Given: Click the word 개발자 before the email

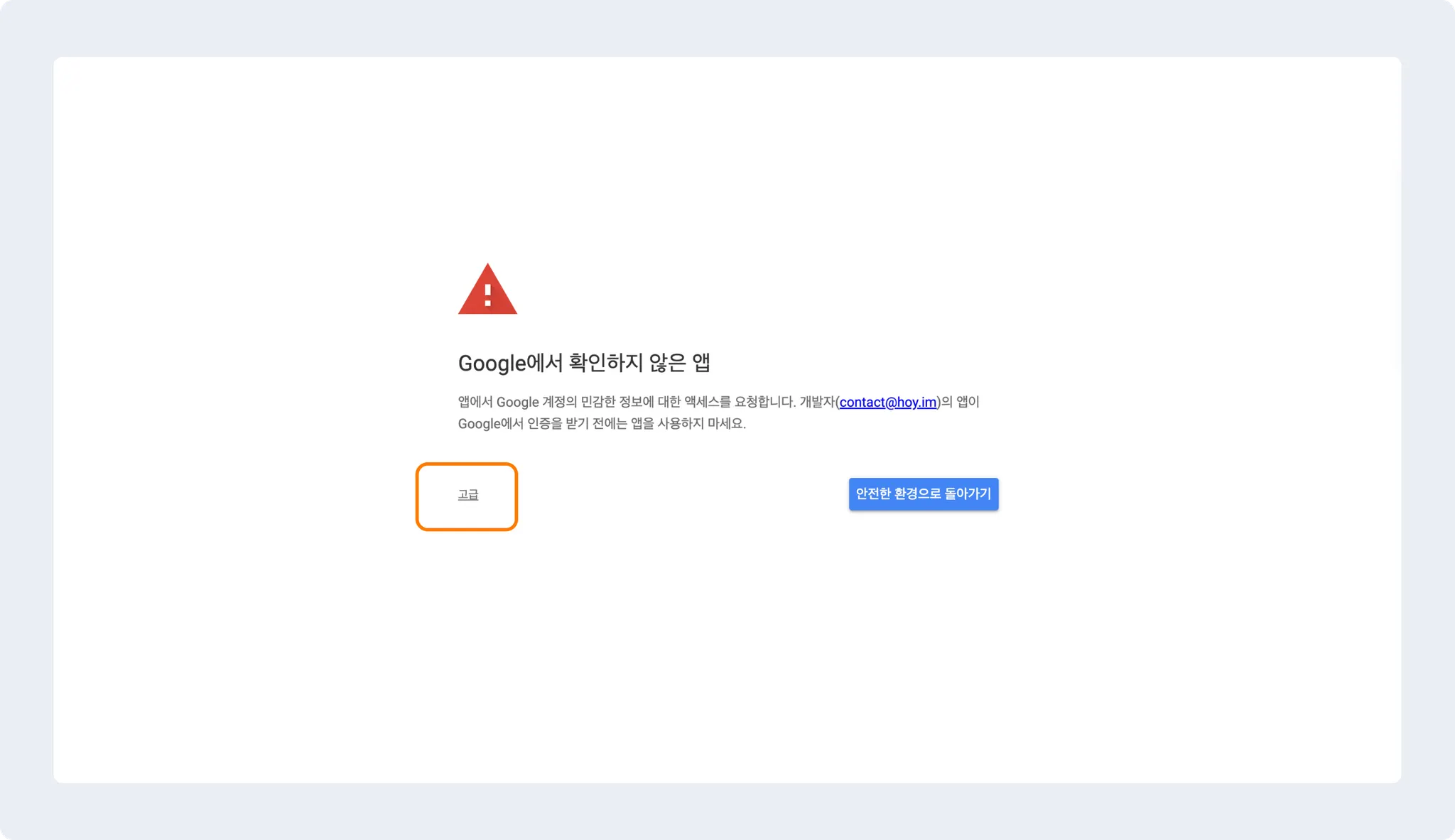Looking at the screenshot, I should (x=817, y=402).
